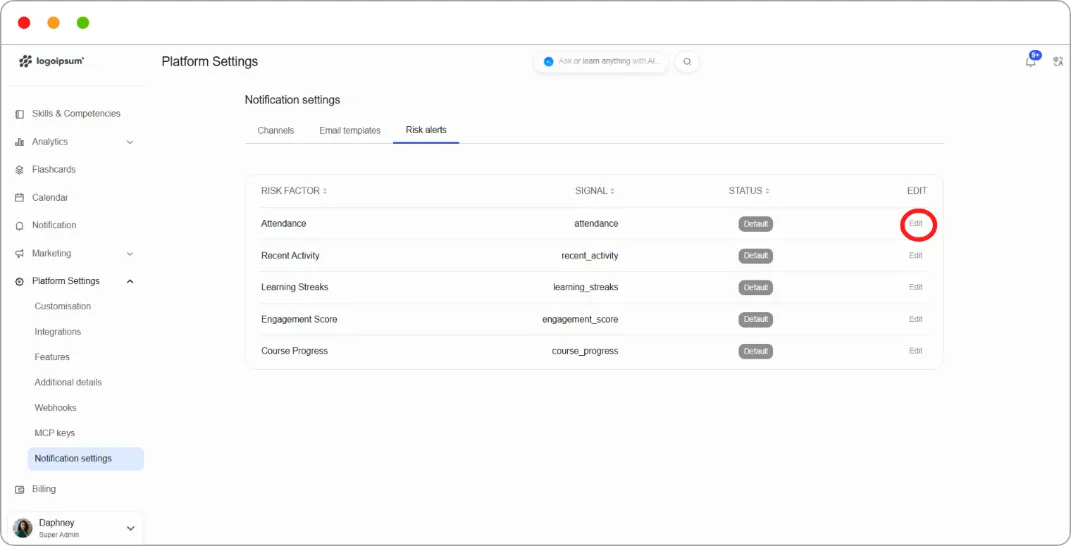Click the green macOS fullscreen button
1071x546 pixels.
(x=83, y=23)
